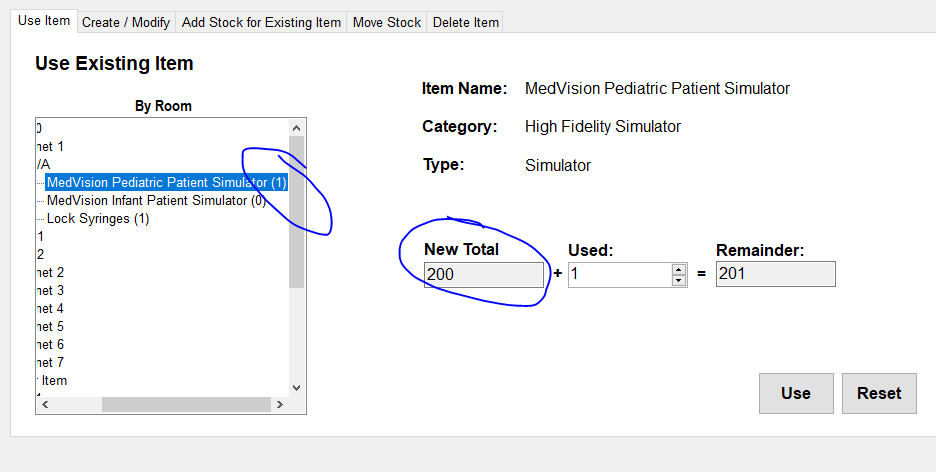Click the Use Existing Item heading

click(114, 63)
